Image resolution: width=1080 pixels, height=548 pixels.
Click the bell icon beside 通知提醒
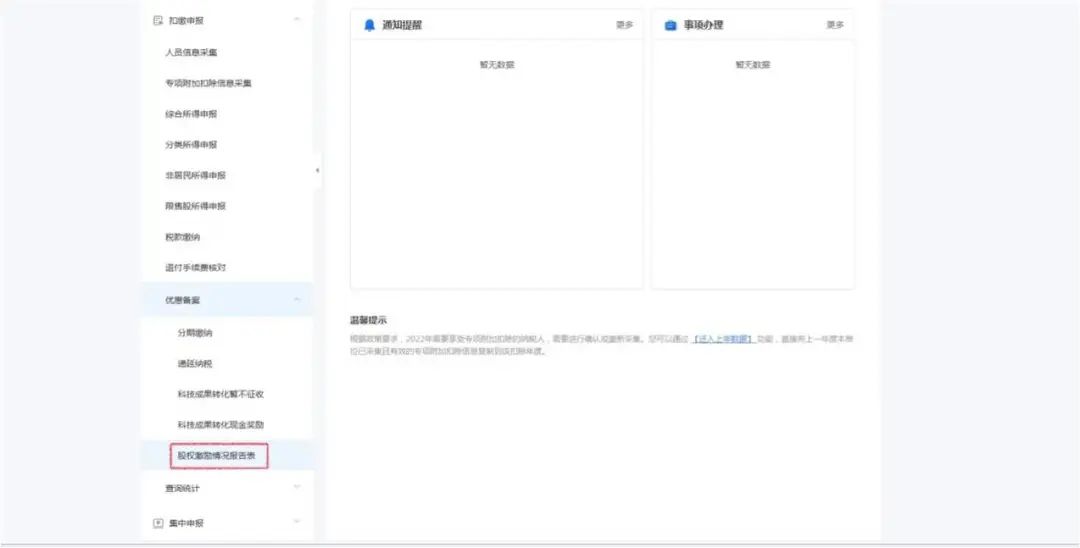[x=370, y=25]
